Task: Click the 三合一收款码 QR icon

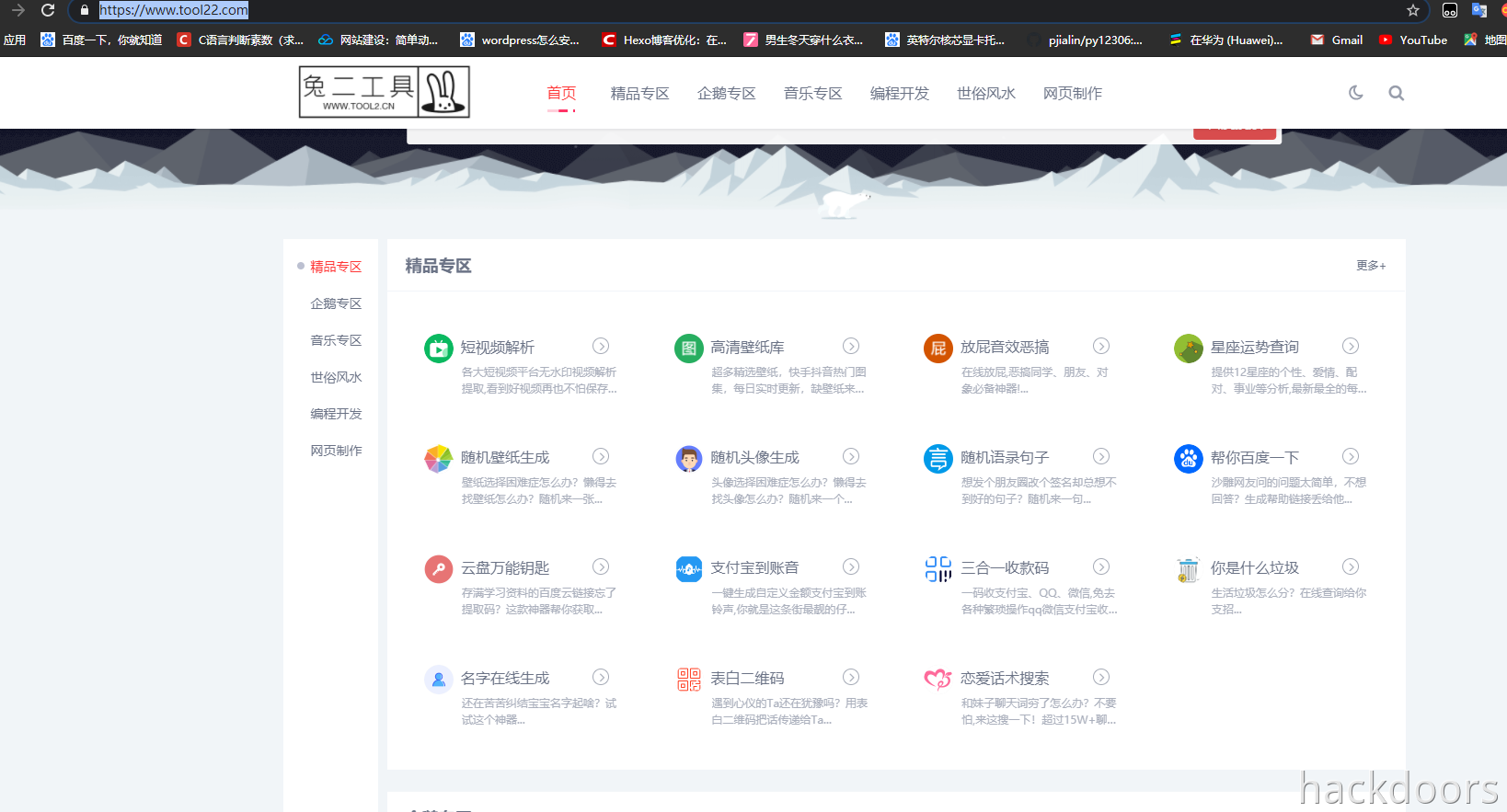Action: [x=938, y=569]
